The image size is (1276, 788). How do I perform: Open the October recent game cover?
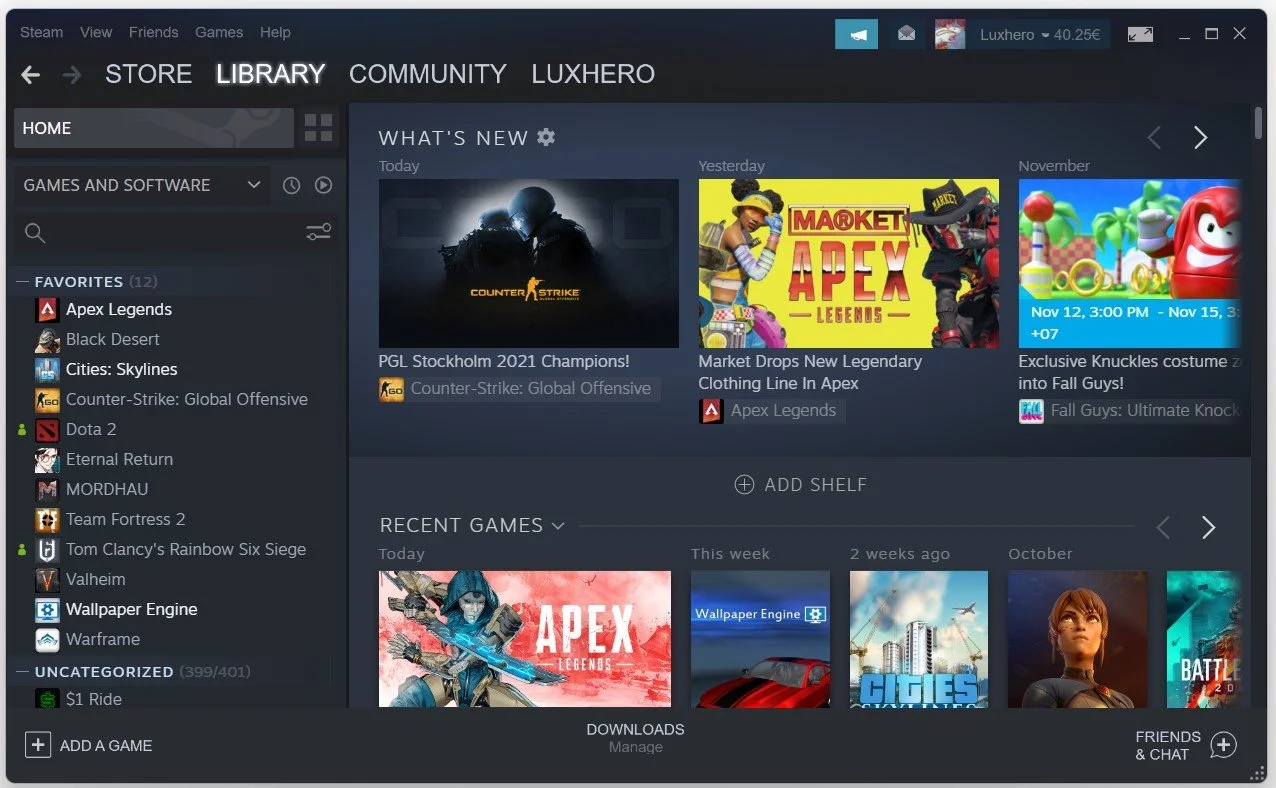(1077, 639)
